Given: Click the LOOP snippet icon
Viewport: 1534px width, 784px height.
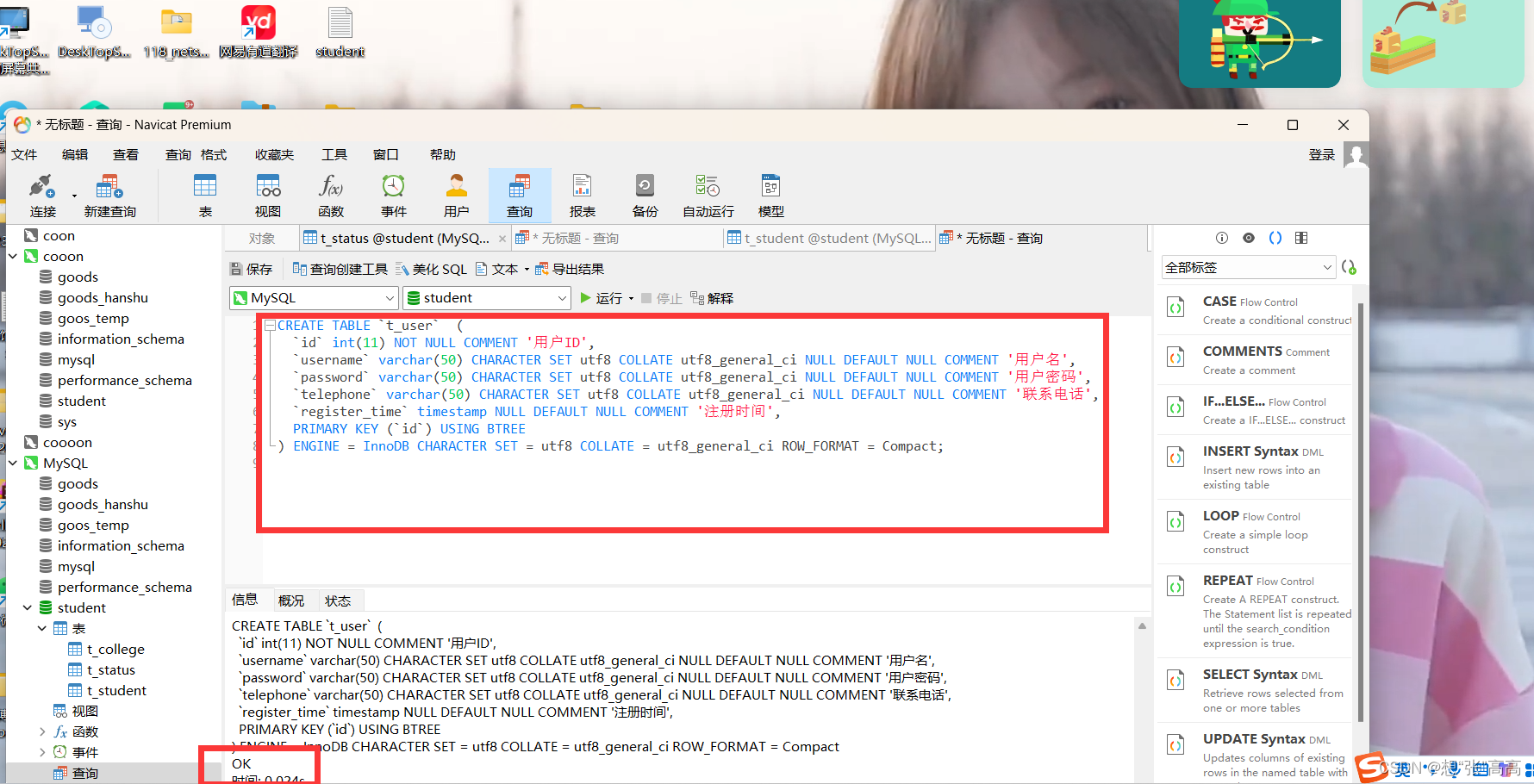Looking at the screenshot, I should click(1175, 522).
